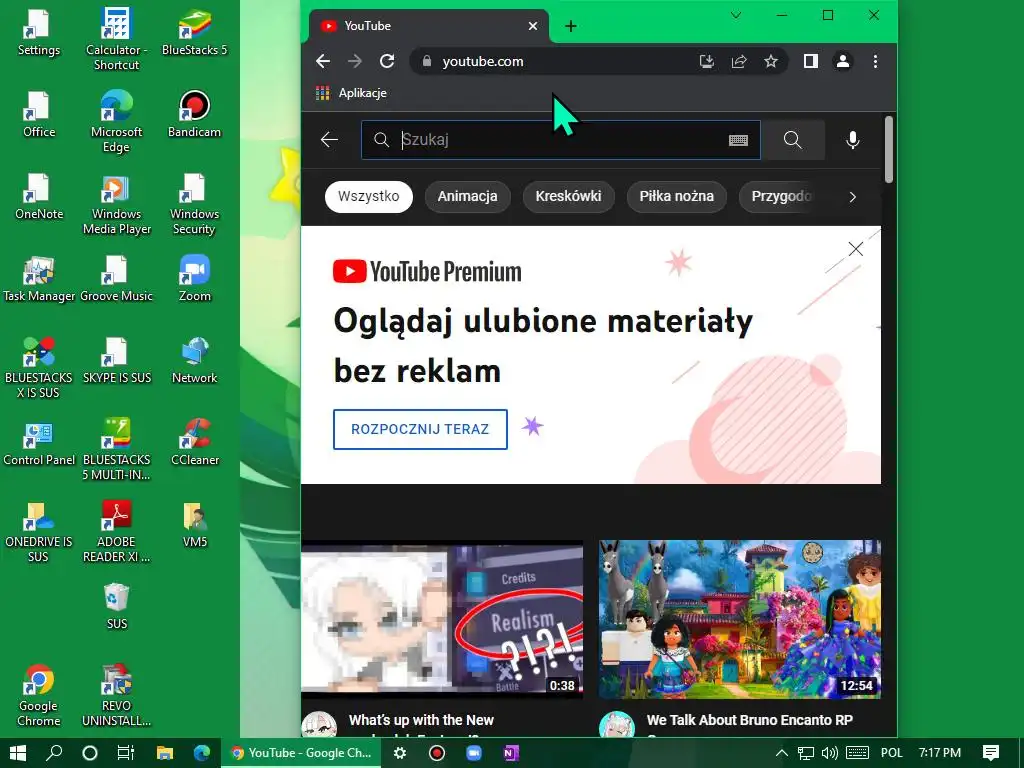Click the install app icon in address bar

coord(707,61)
